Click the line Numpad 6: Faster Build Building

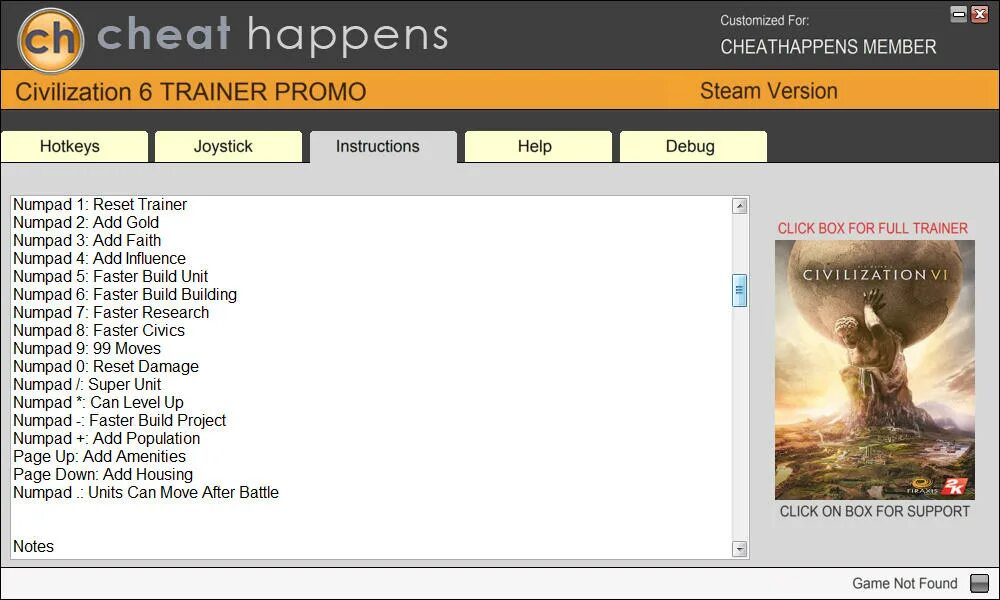pyautogui.click(x=125, y=295)
